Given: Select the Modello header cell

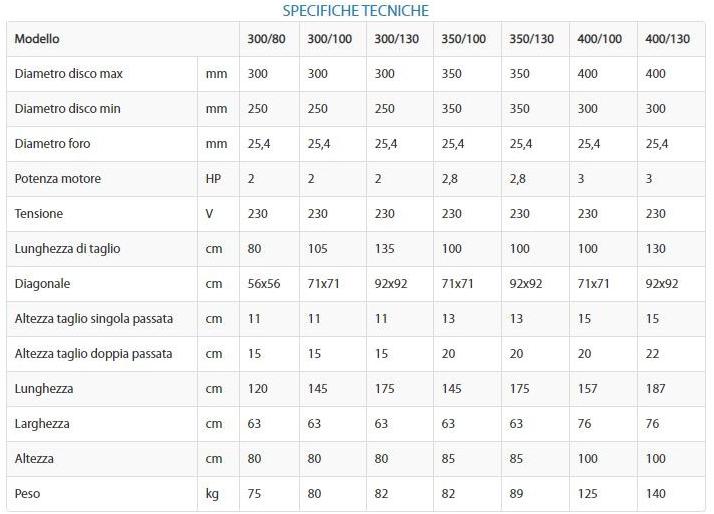Looking at the screenshot, I should [x=37, y=39].
